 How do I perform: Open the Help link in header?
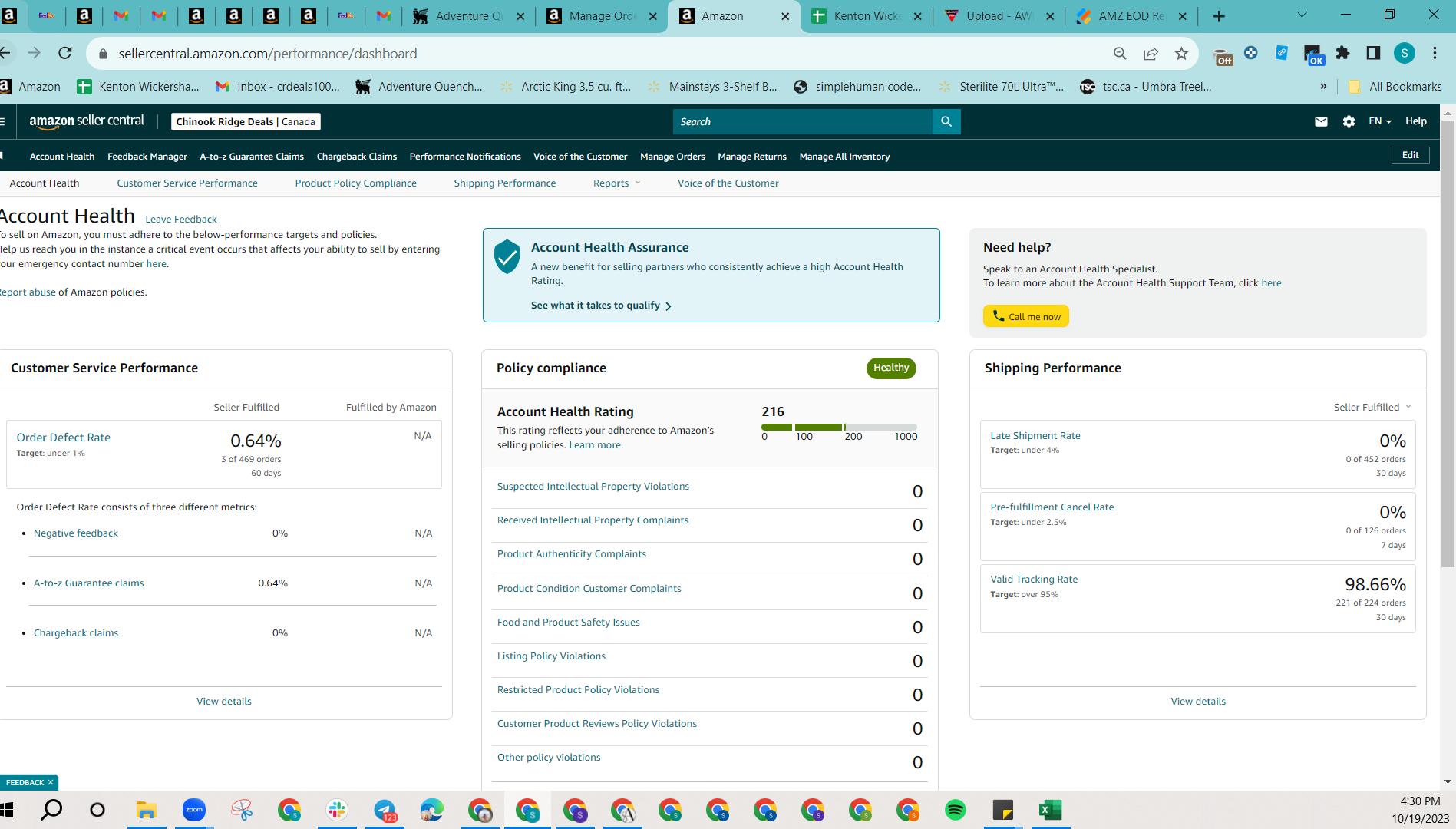click(x=1416, y=121)
